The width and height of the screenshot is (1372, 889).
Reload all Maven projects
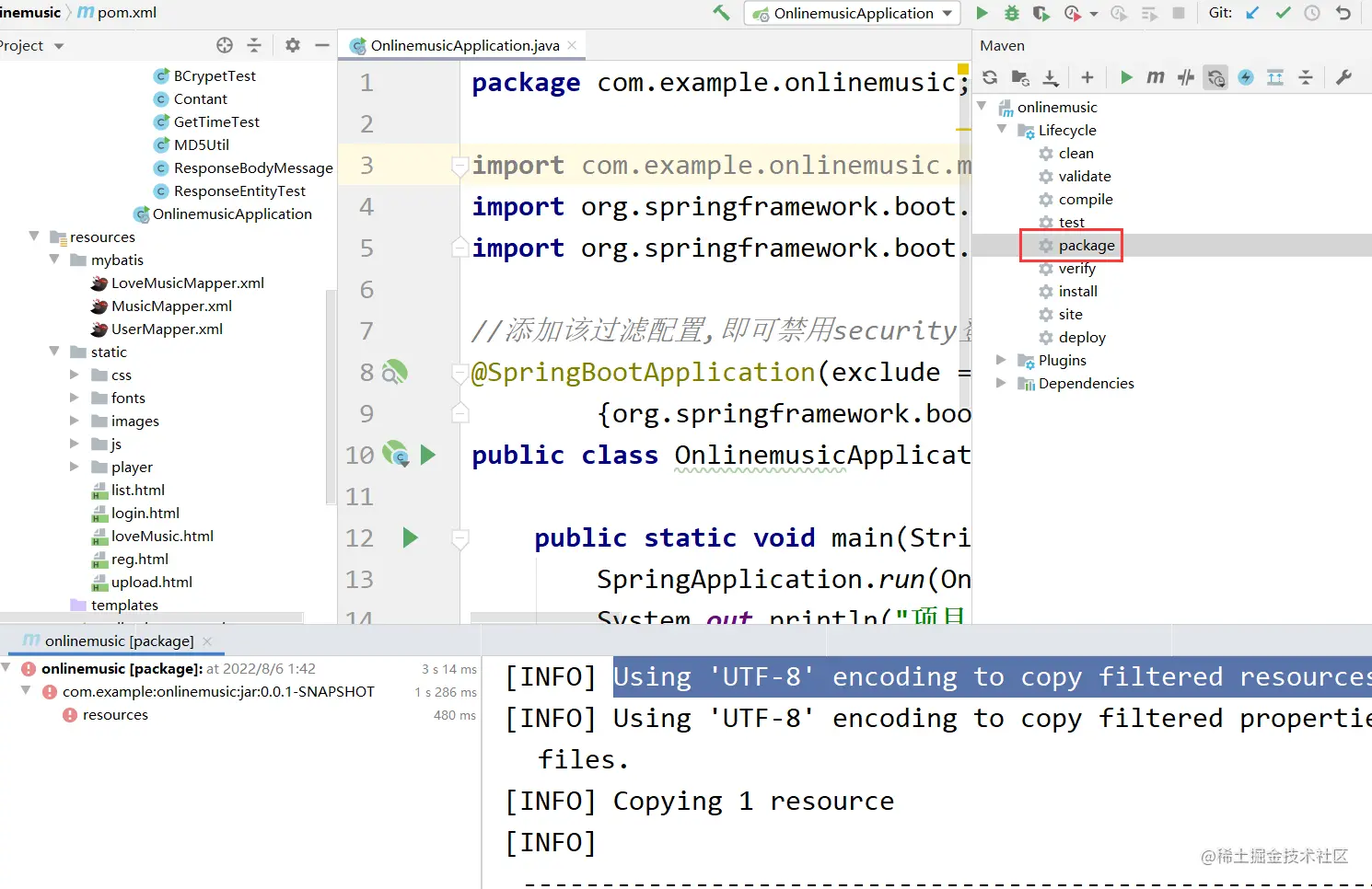990,77
